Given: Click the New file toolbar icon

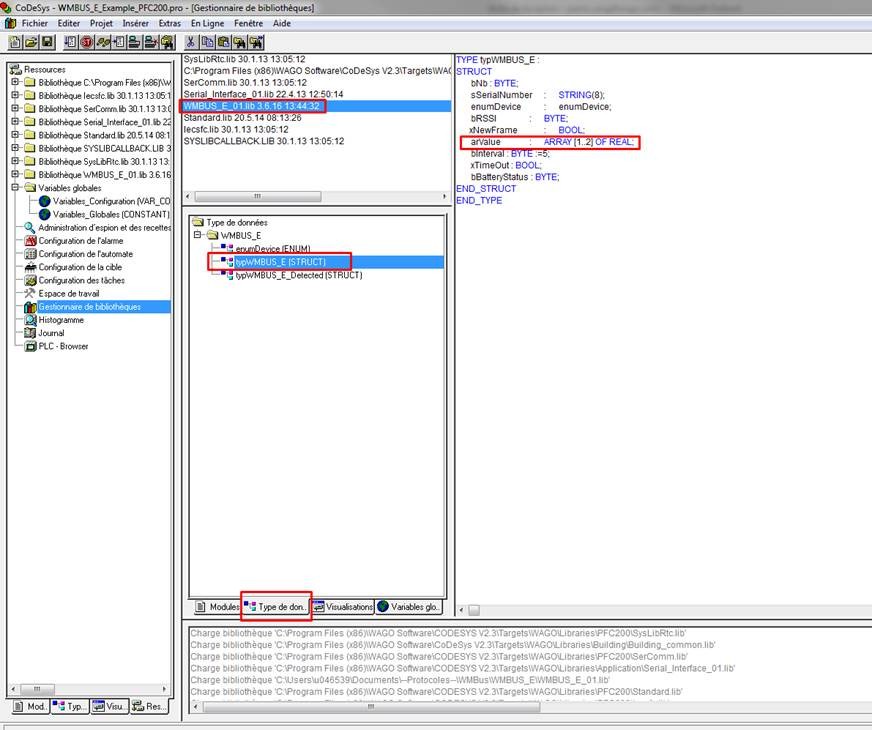Looking at the screenshot, I should pos(16,42).
